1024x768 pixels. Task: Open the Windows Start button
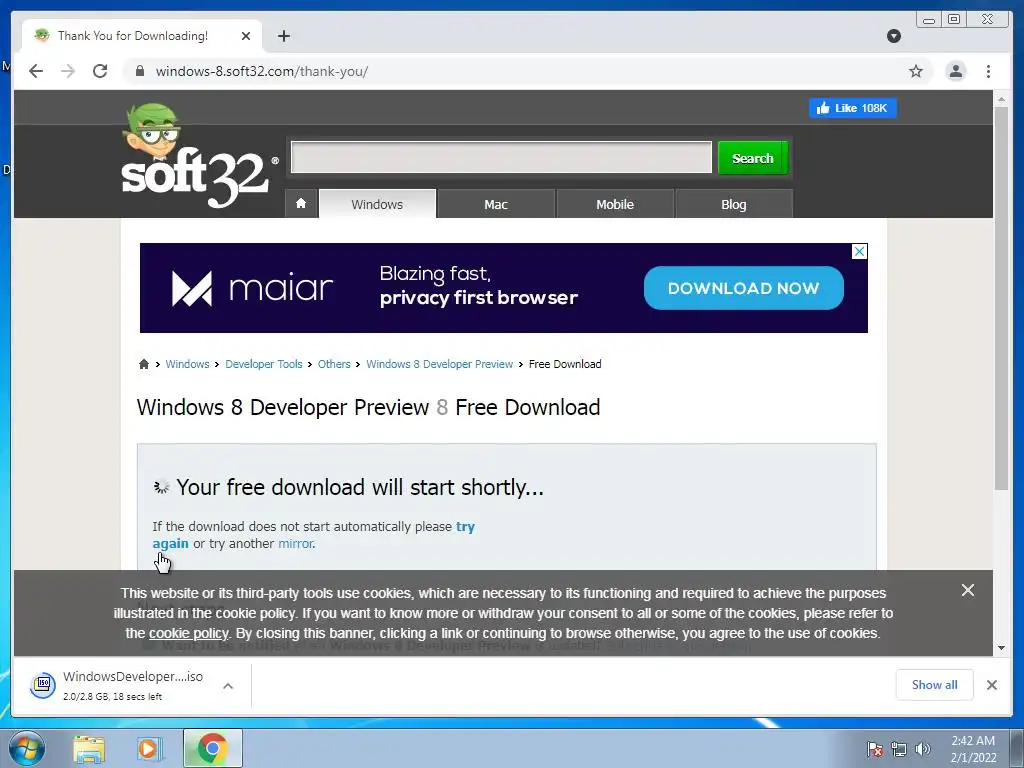(27, 748)
